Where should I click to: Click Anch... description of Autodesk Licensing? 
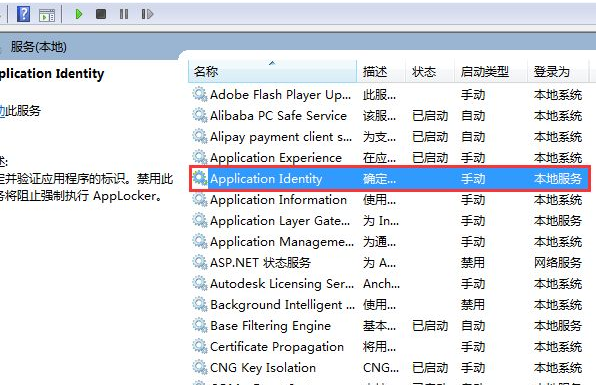pyautogui.click(x=381, y=284)
